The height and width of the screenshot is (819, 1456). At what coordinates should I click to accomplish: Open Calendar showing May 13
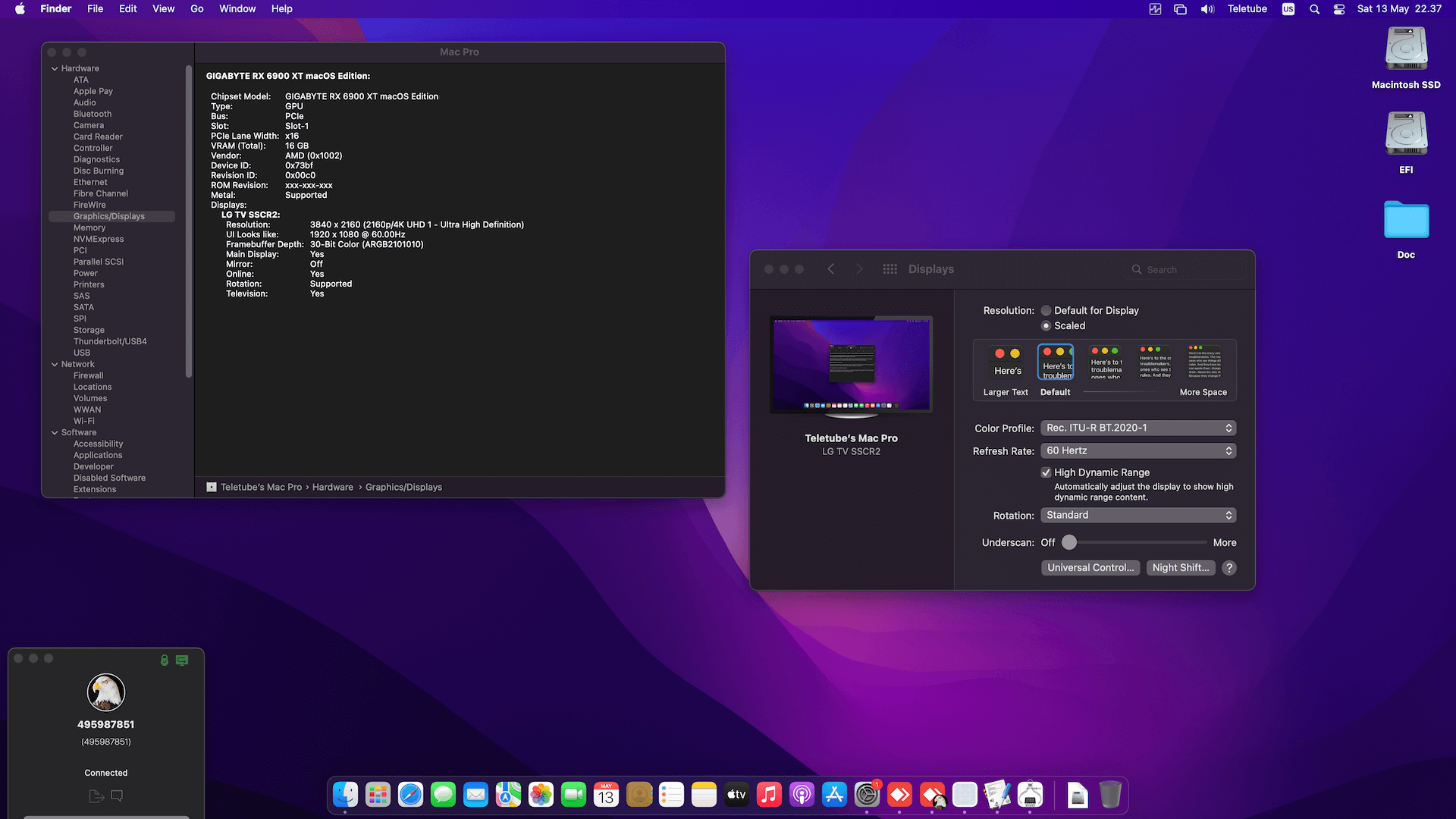(x=606, y=795)
